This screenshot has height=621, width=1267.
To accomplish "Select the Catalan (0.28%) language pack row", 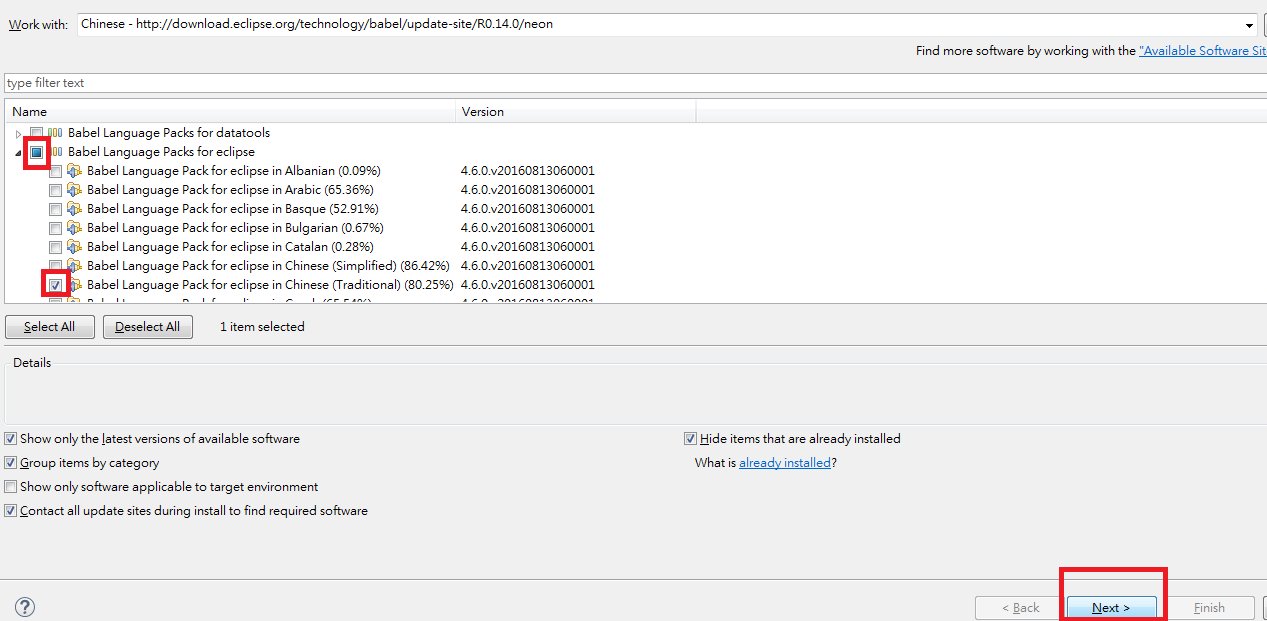I will tap(230, 247).
